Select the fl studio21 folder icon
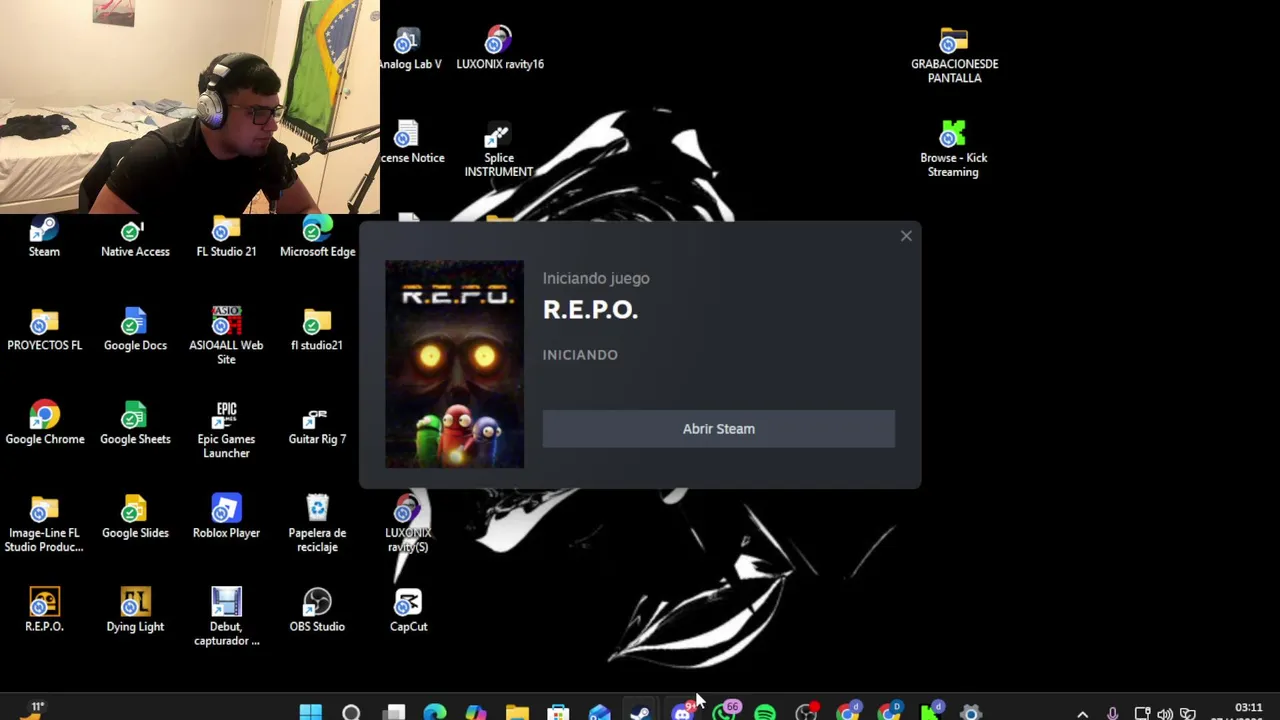The height and width of the screenshot is (720, 1280). click(x=317, y=331)
